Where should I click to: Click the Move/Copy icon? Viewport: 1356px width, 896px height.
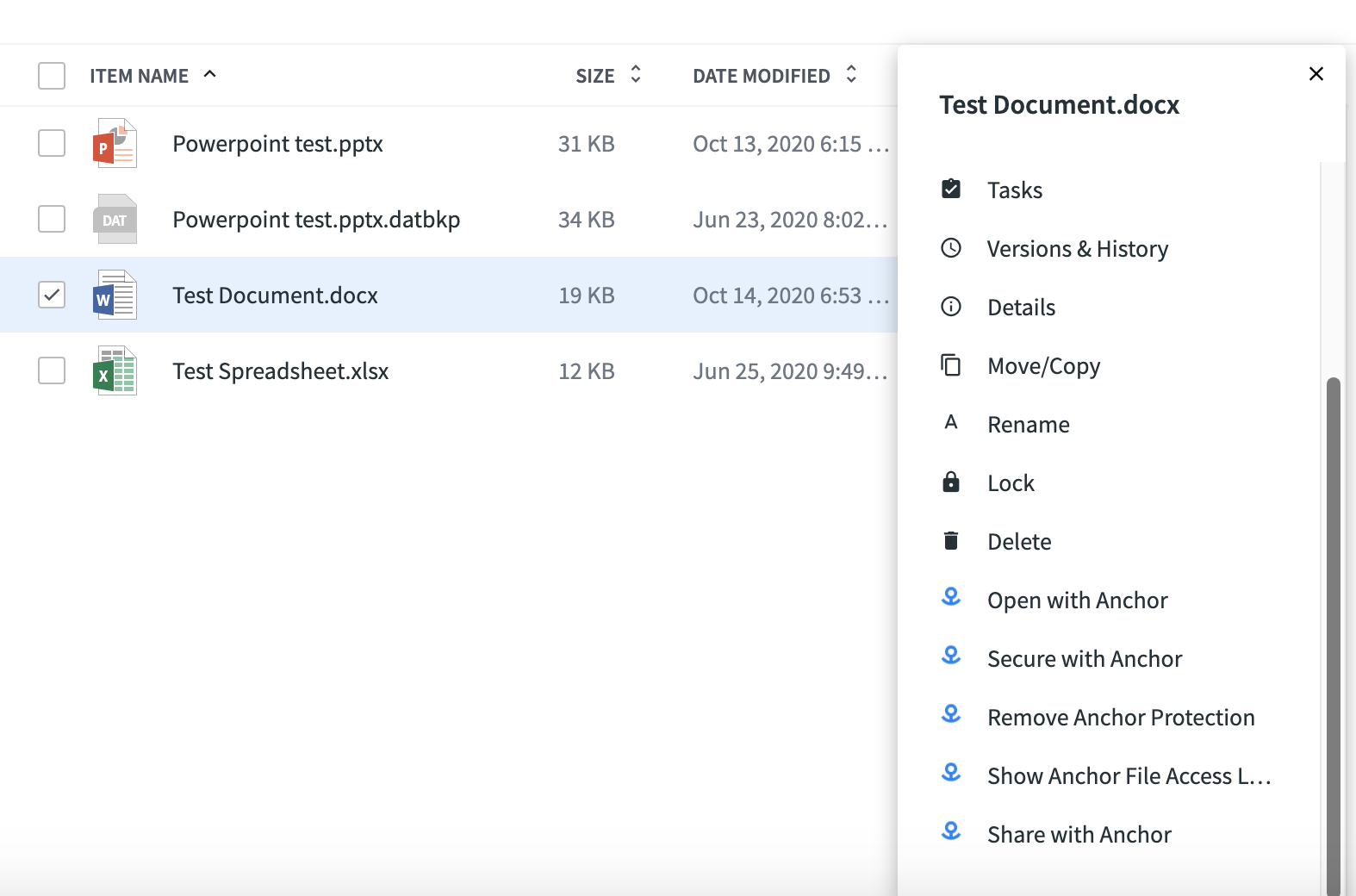click(x=951, y=365)
